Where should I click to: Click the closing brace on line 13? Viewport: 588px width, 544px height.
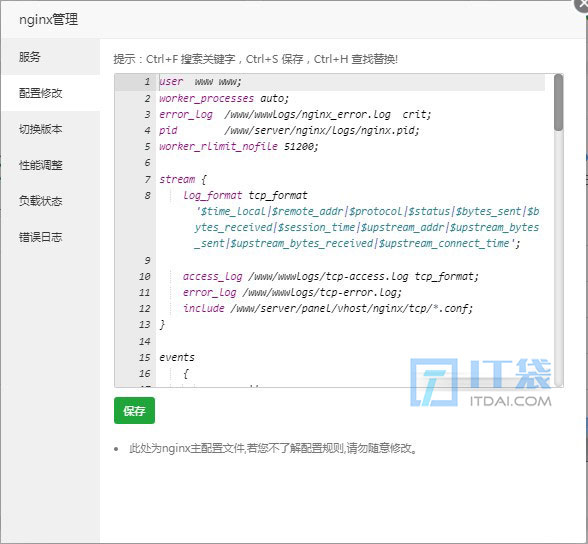(162, 325)
